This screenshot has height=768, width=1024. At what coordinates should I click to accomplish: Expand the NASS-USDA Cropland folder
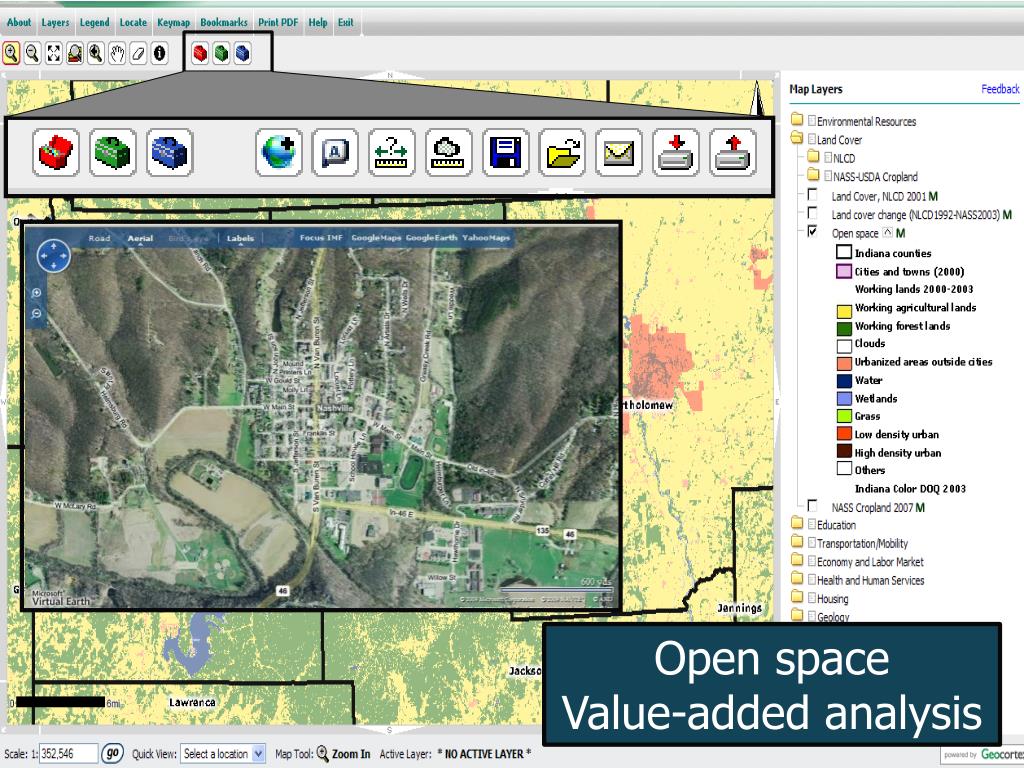coord(813,175)
